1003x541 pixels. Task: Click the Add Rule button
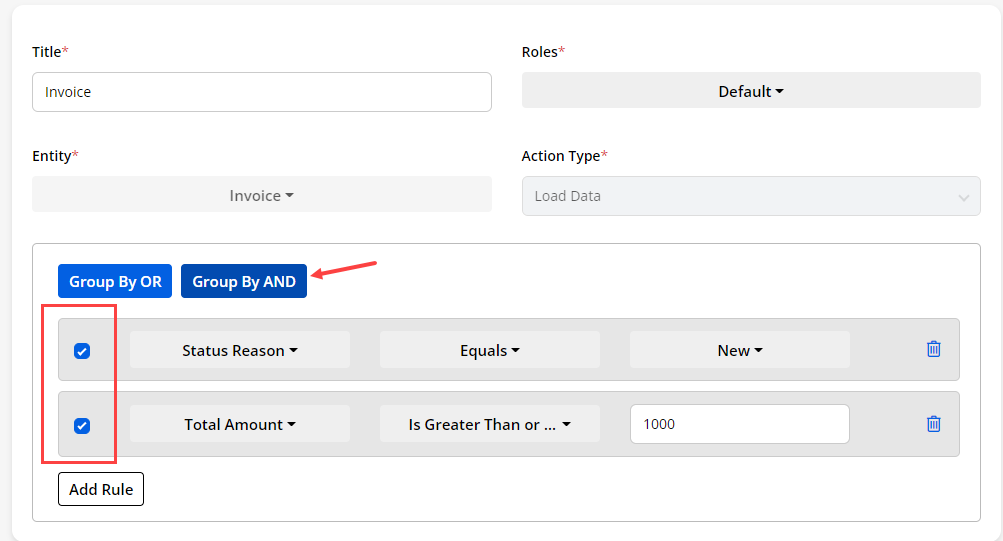point(101,490)
